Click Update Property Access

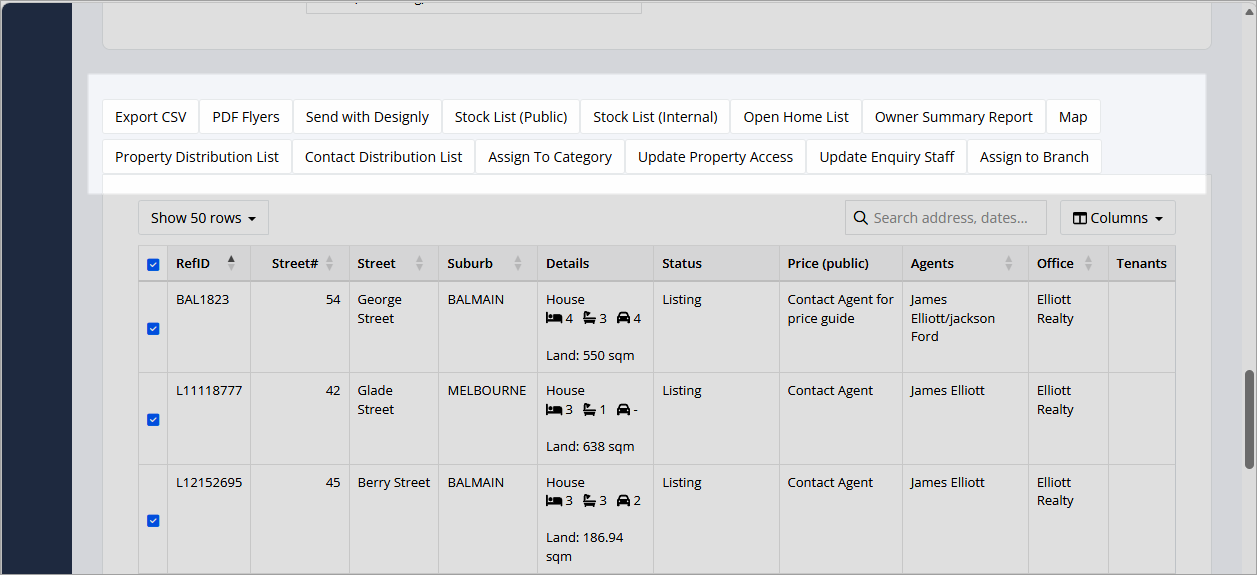click(x=715, y=157)
